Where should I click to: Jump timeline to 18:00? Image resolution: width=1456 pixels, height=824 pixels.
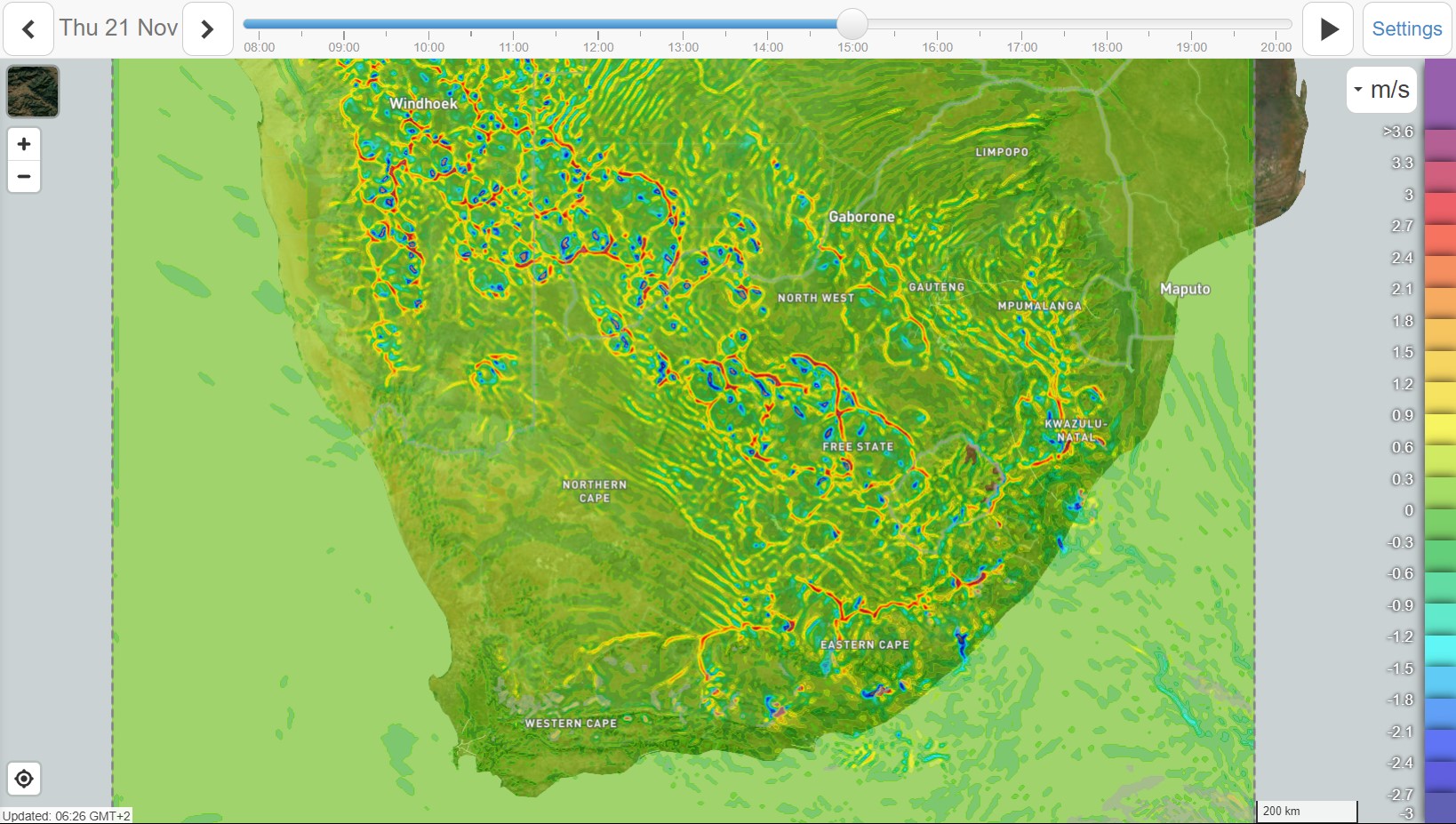pyautogui.click(x=1107, y=47)
